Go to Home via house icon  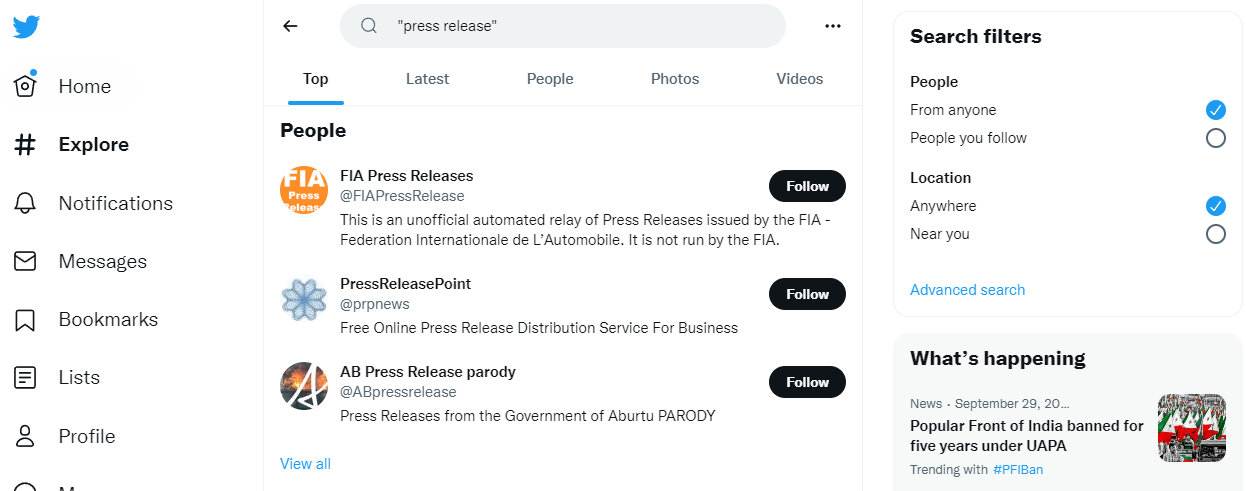coord(25,86)
